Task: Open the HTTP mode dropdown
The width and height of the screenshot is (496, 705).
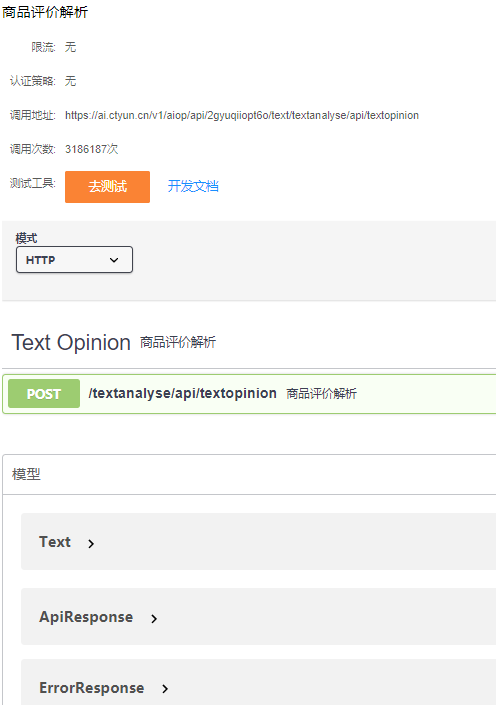Action: point(74,259)
